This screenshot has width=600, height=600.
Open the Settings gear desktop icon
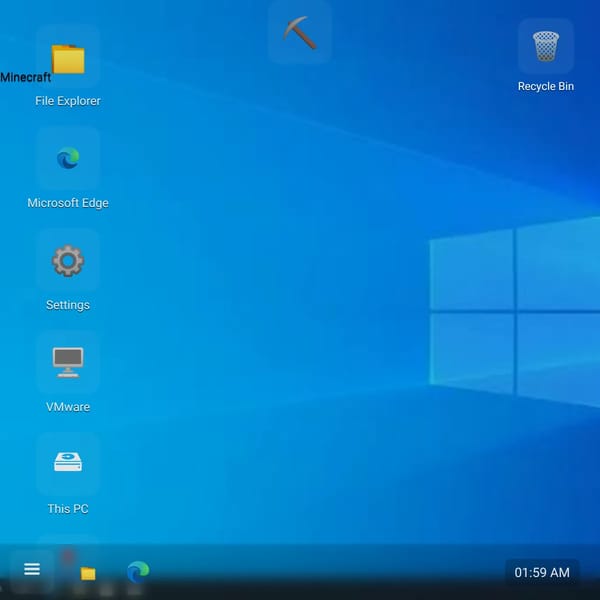tap(68, 261)
